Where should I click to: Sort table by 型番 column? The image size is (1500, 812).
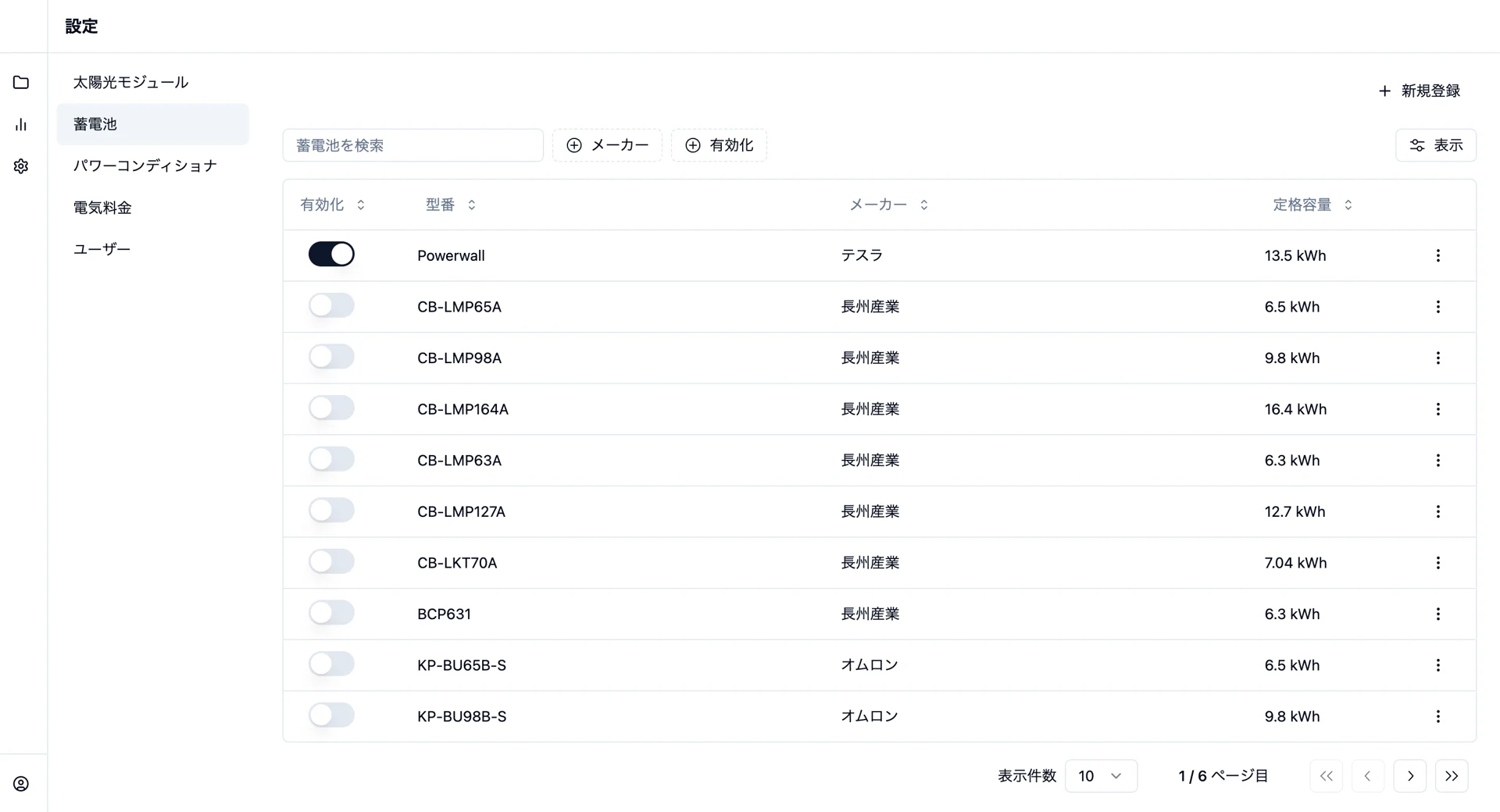pos(451,205)
